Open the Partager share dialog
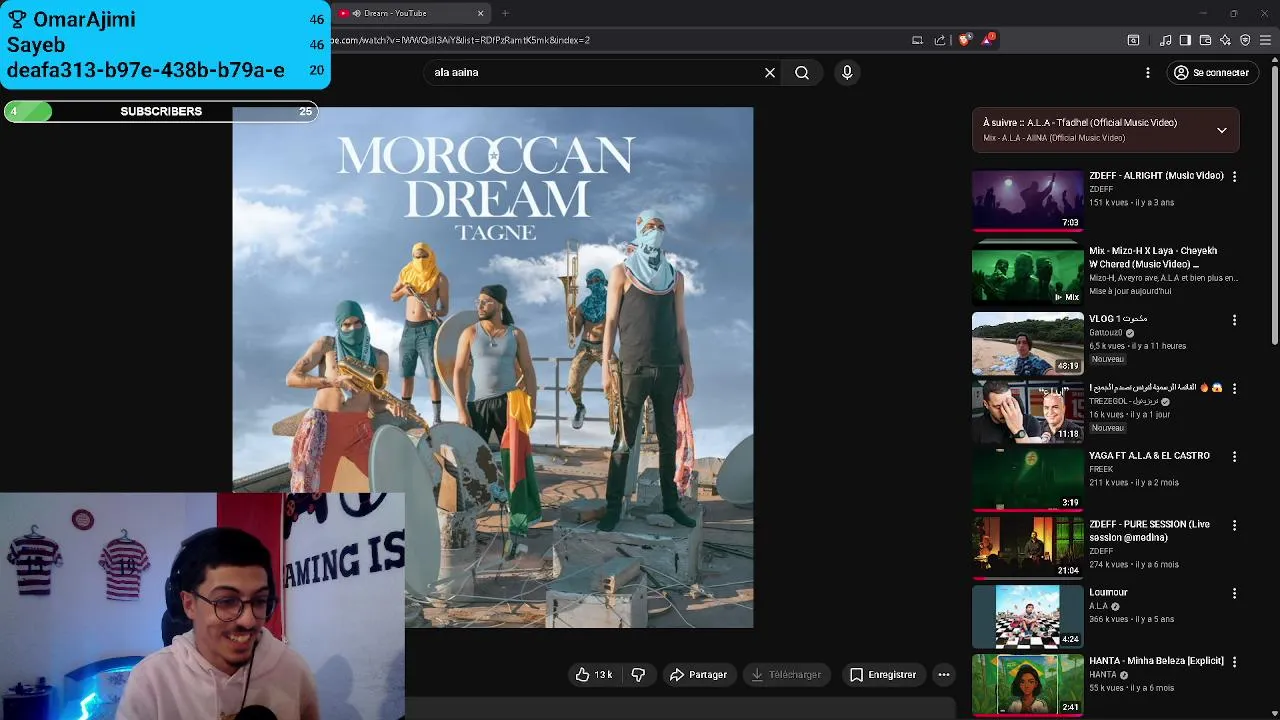 pyautogui.click(x=698, y=675)
